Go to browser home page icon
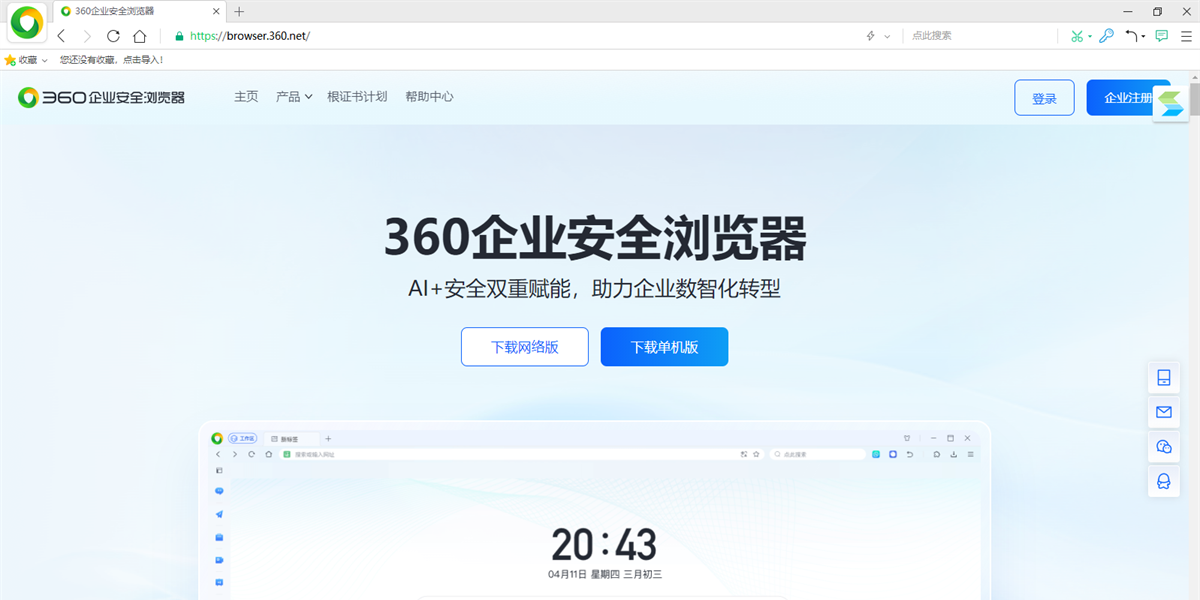1200x600 pixels. [140, 35]
